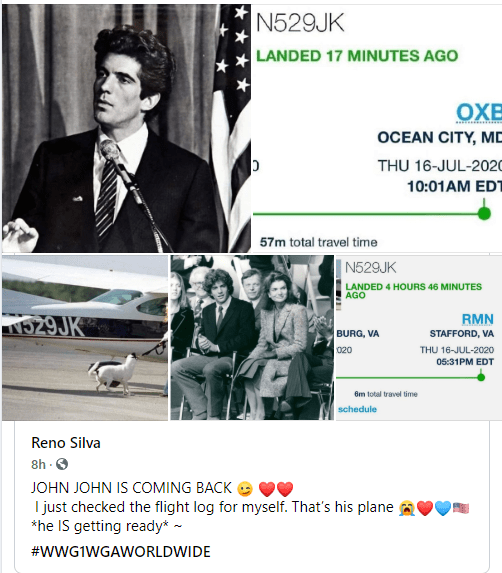Image resolution: width=502 pixels, height=573 pixels.
Task: Click the 8h post timestamp
Action: click(x=38, y=464)
